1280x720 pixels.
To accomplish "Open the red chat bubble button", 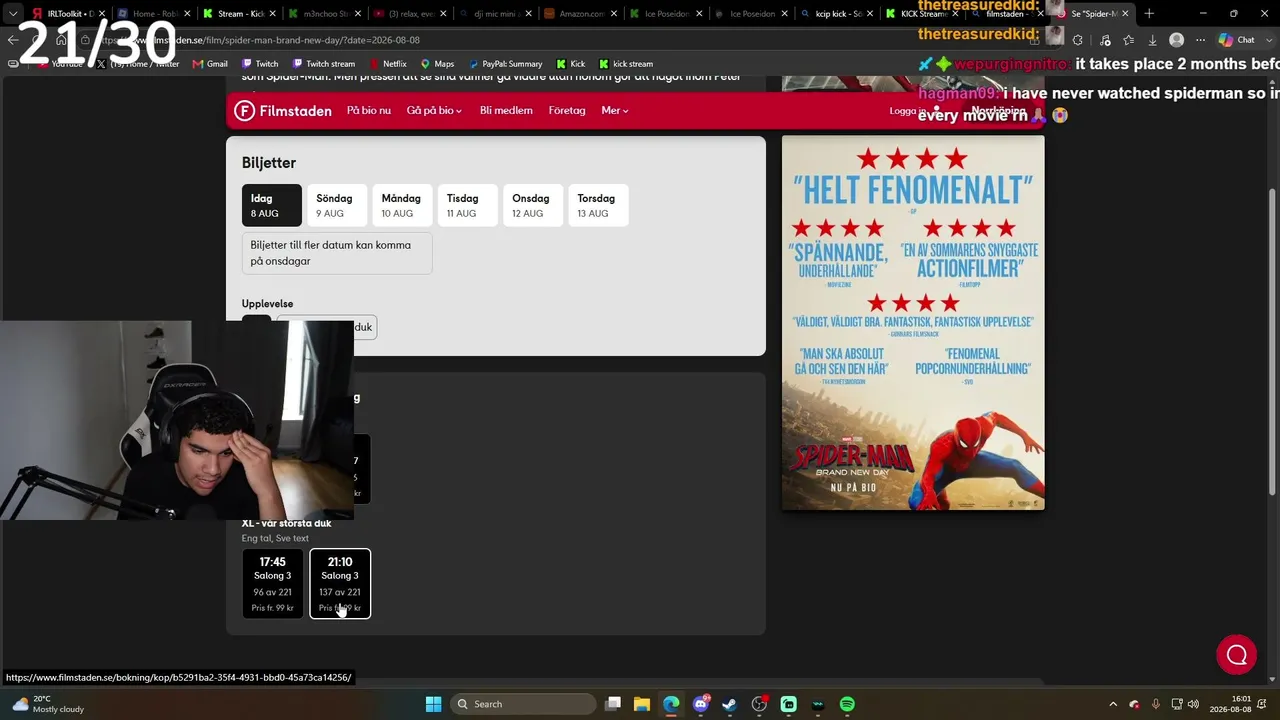I will tap(1237, 655).
